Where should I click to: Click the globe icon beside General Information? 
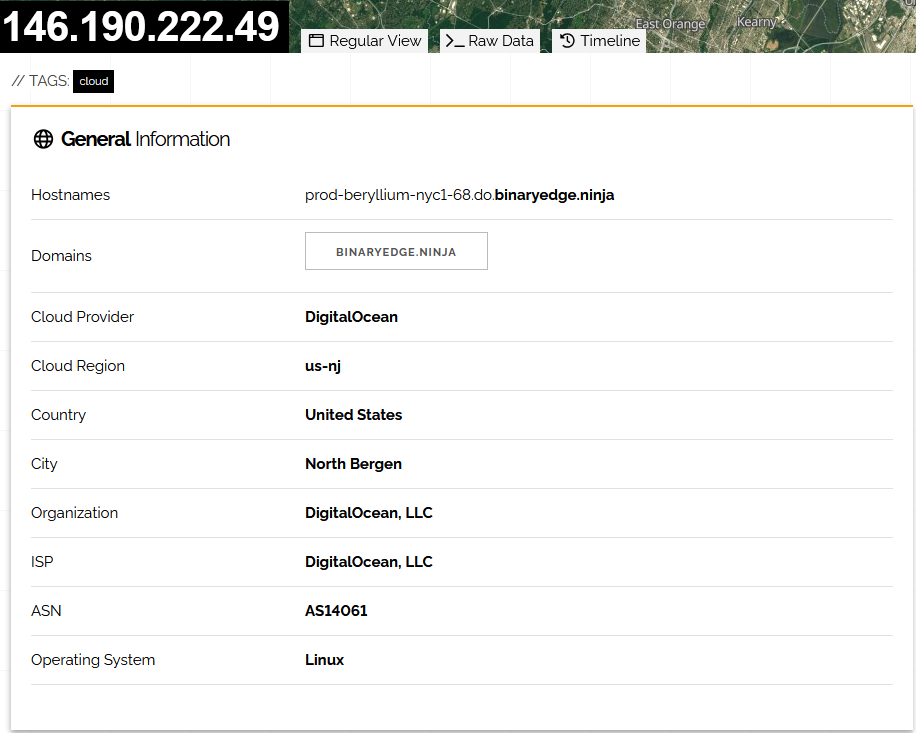click(x=43, y=139)
